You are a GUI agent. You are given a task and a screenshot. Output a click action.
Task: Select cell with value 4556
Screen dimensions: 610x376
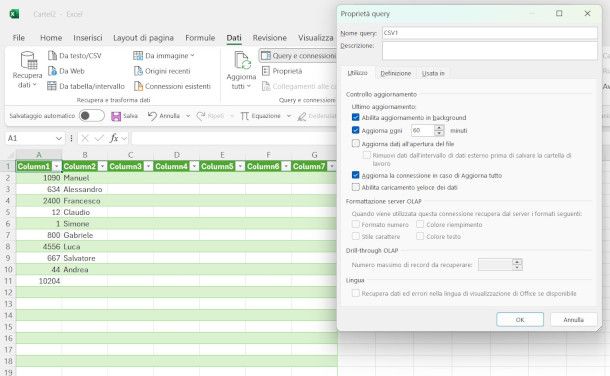pos(39,247)
